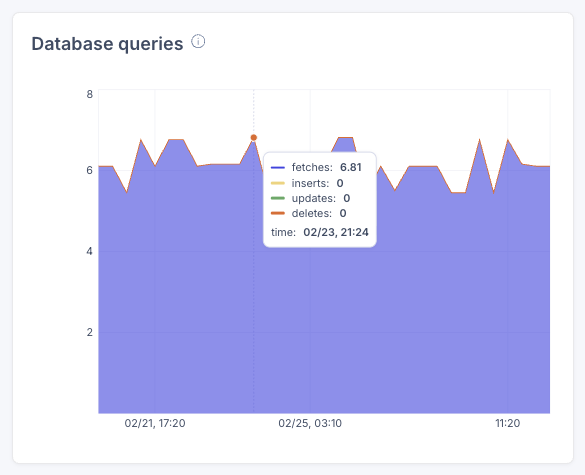Click the y-axis label 6
This screenshot has height=475, width=585.
90,170
